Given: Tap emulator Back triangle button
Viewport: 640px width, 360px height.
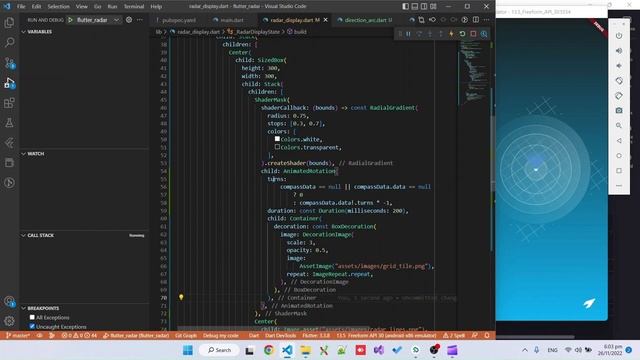Looking at the screenshot, I should pyautogui.click(x=619, y=141).
